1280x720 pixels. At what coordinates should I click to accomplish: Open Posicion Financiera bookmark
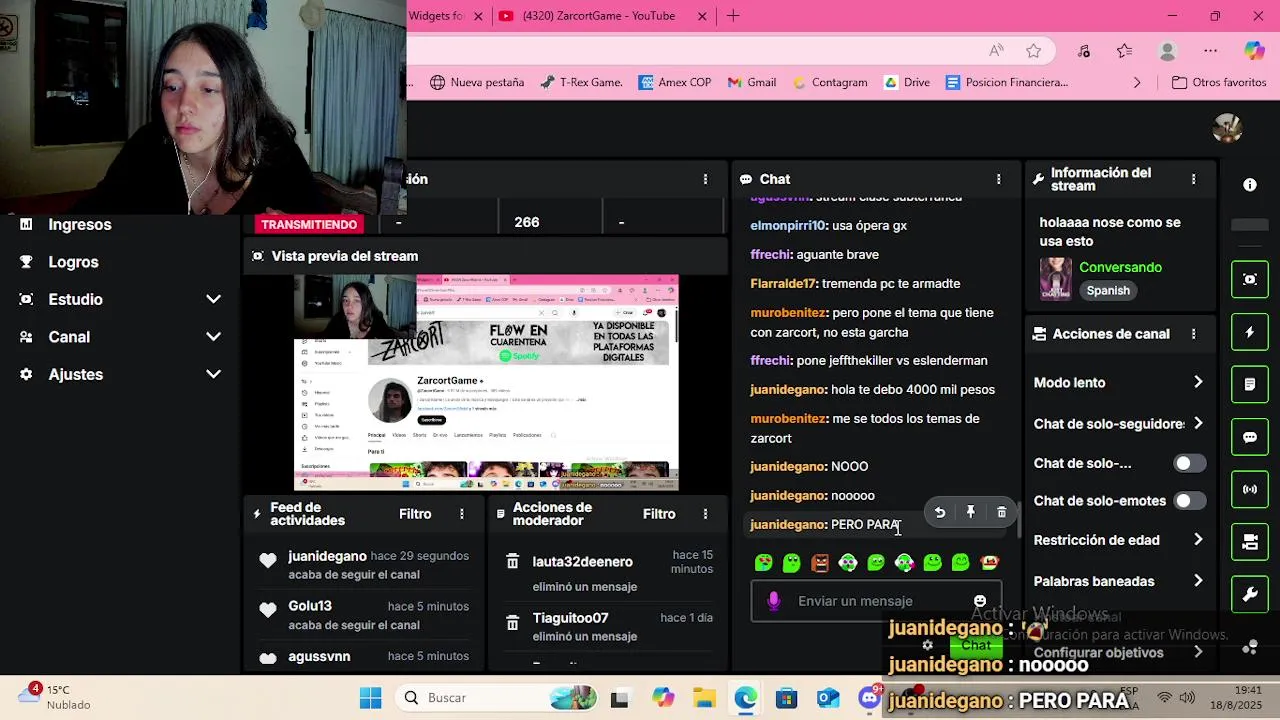click(1006, 82)
